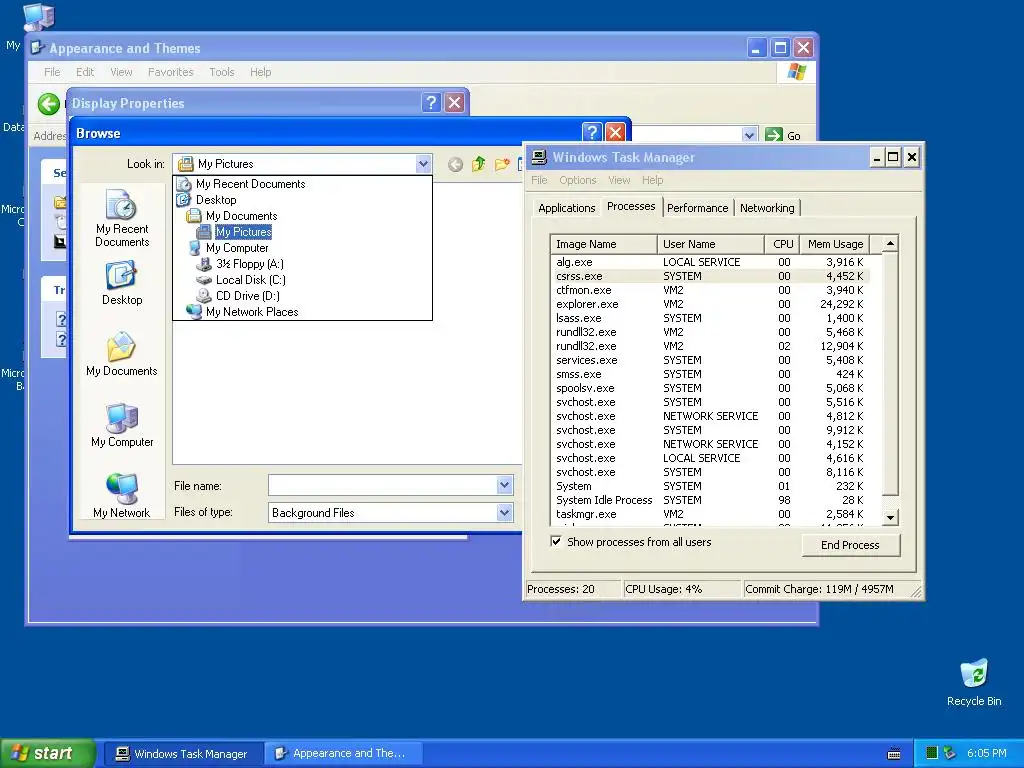Click into the File name field
1024x768 pixels.
pos(382,485)
